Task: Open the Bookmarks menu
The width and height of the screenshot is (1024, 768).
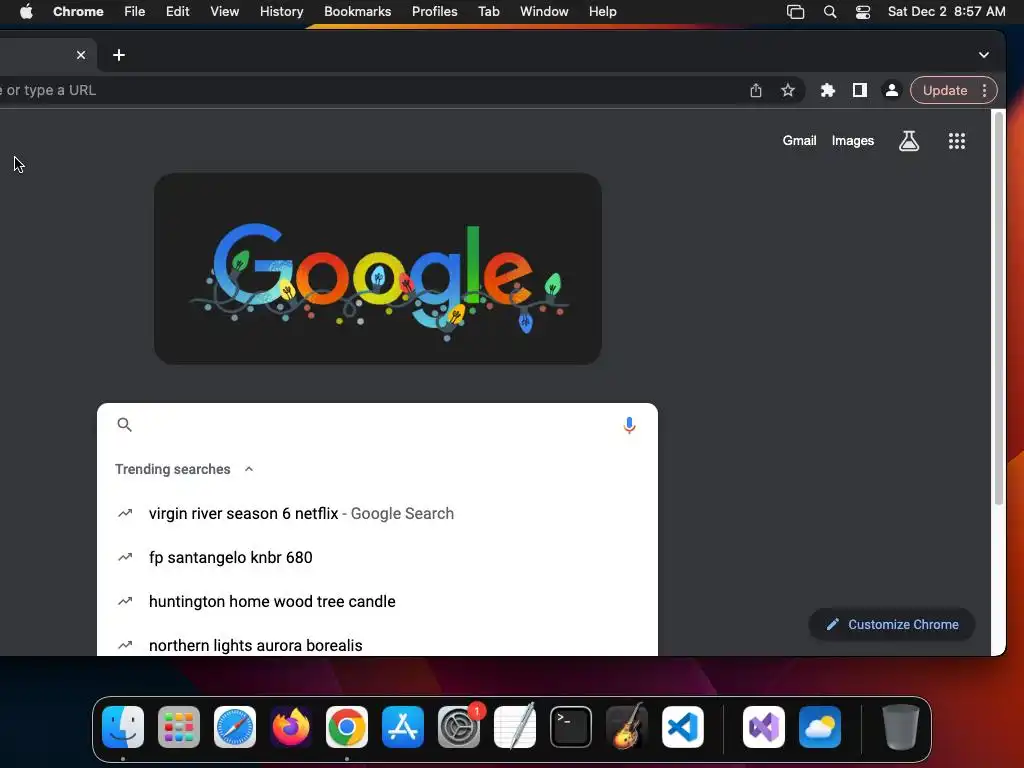Action: click(x=357, y=12)
